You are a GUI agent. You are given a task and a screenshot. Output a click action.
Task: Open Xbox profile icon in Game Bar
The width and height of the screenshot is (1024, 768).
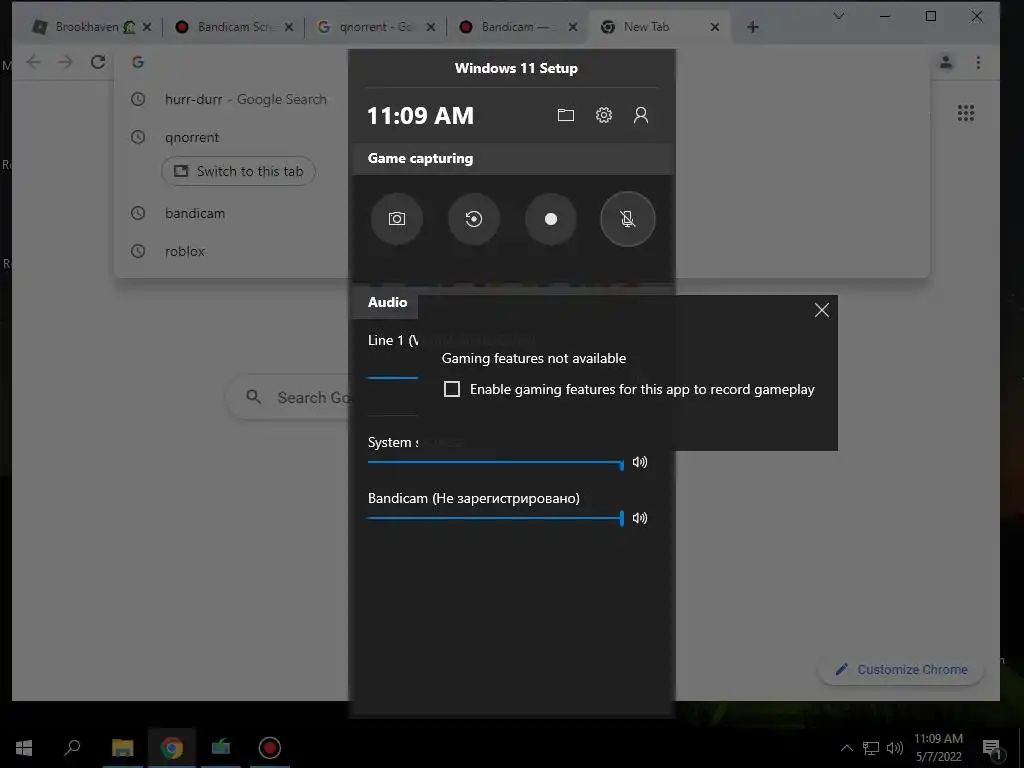(x=641, y=116)
